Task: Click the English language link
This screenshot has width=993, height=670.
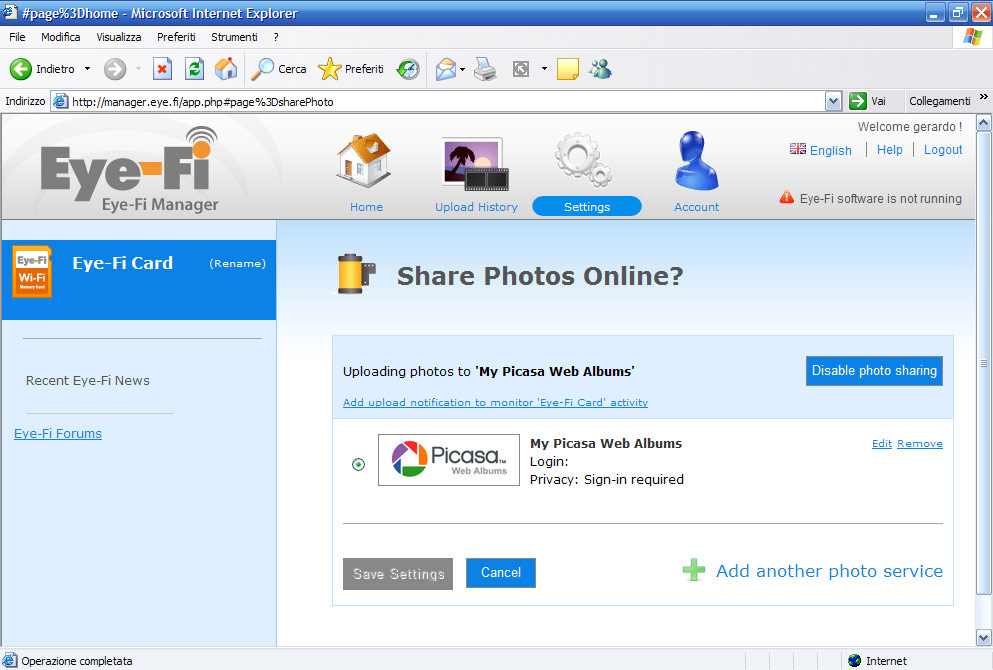Action: pos(831,150)
